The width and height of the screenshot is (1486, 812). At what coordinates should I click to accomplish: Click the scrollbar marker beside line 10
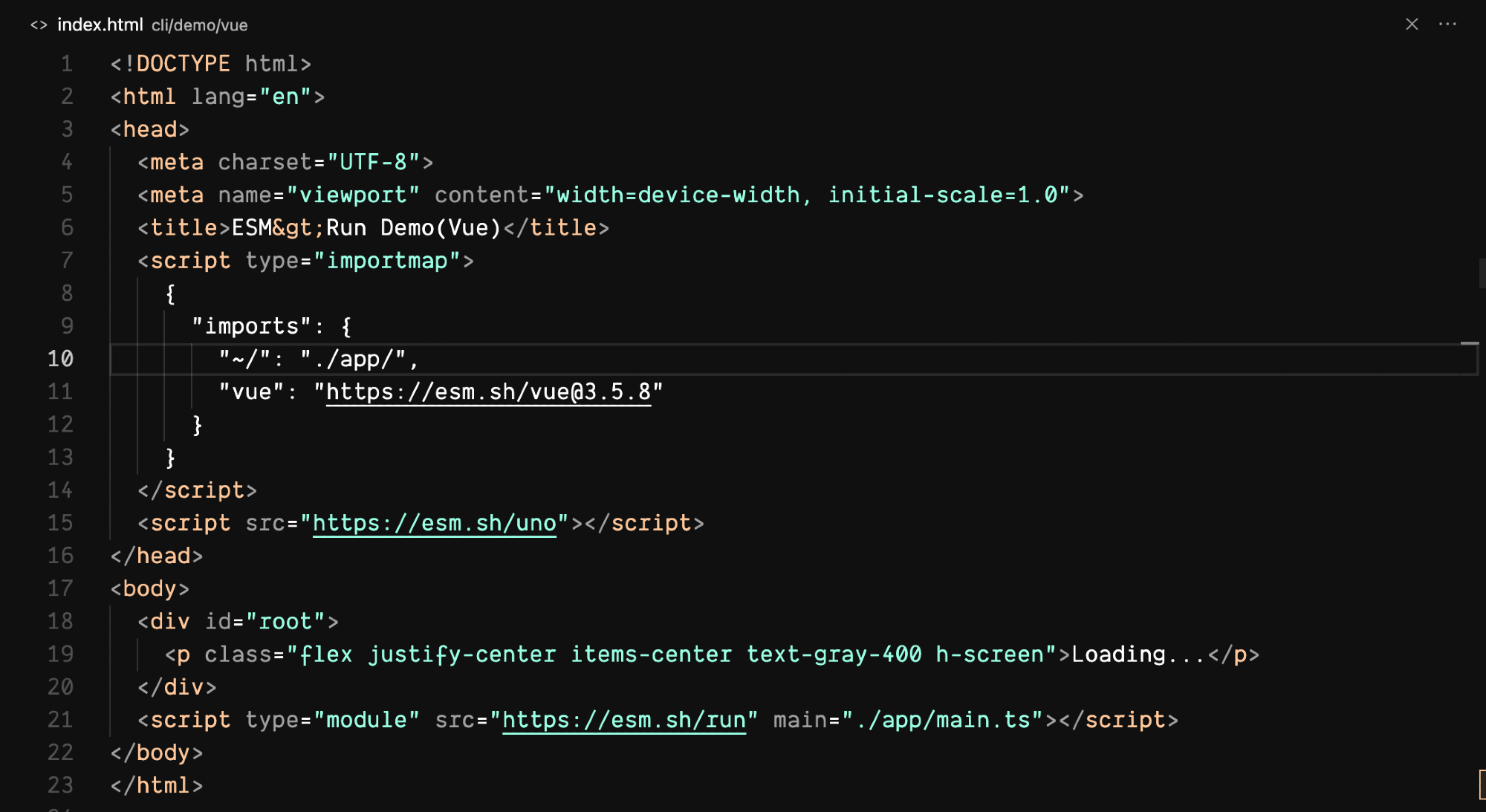(1469, 343)
